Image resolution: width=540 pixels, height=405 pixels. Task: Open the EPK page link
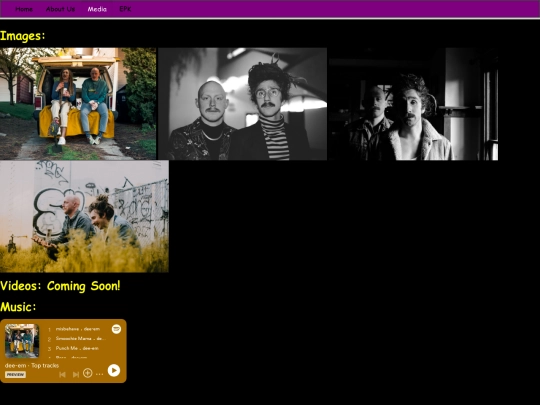tap(125, 9)
